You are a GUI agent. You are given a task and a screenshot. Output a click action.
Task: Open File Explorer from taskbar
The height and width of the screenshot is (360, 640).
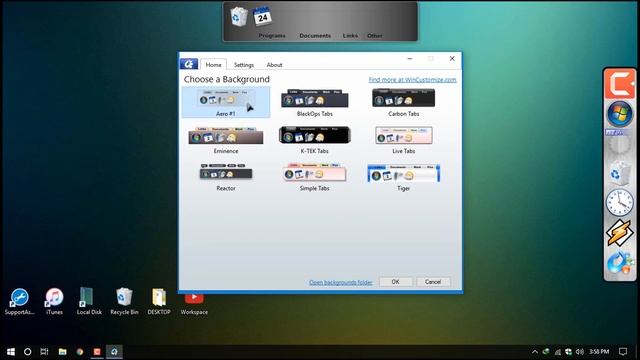(62, 351)
